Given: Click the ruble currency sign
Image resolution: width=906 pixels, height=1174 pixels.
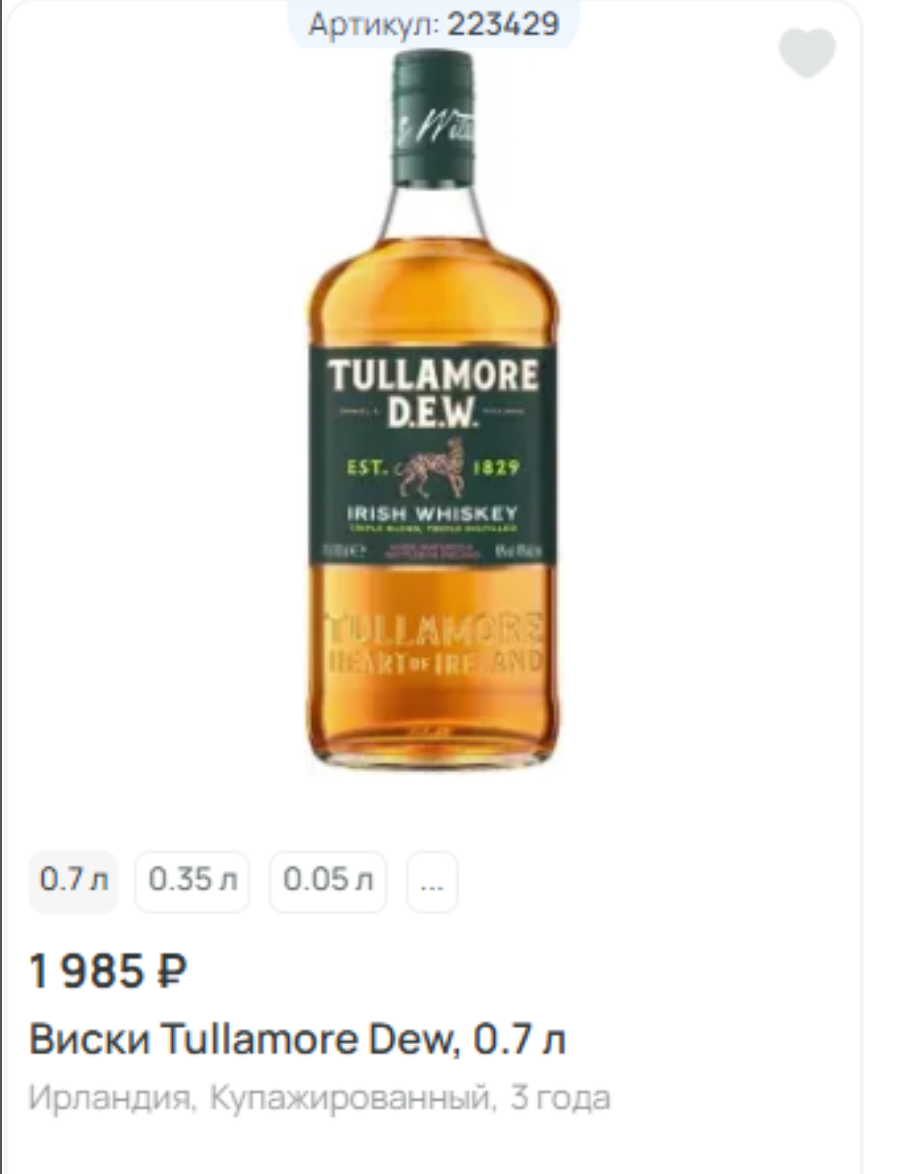Looking at the screenshot, I should coord(171,970).
